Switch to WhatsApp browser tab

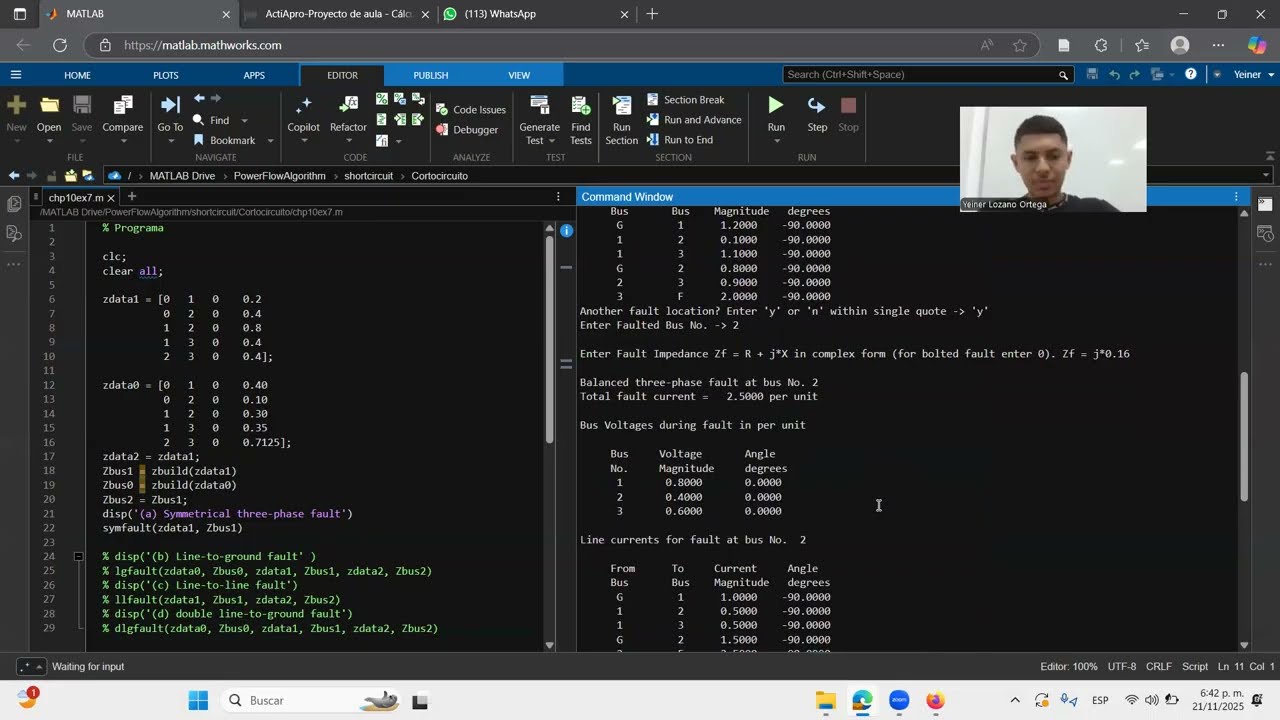[x=537, y=14]
